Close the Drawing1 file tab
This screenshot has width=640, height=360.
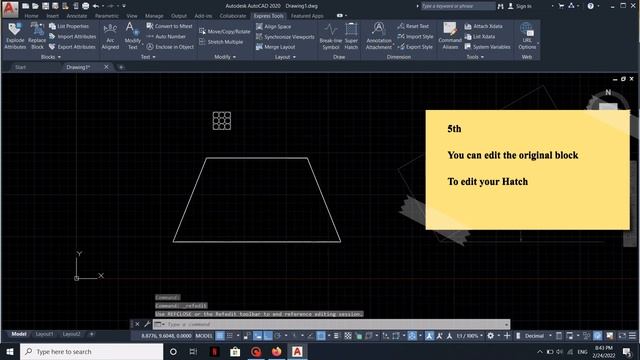106,67
